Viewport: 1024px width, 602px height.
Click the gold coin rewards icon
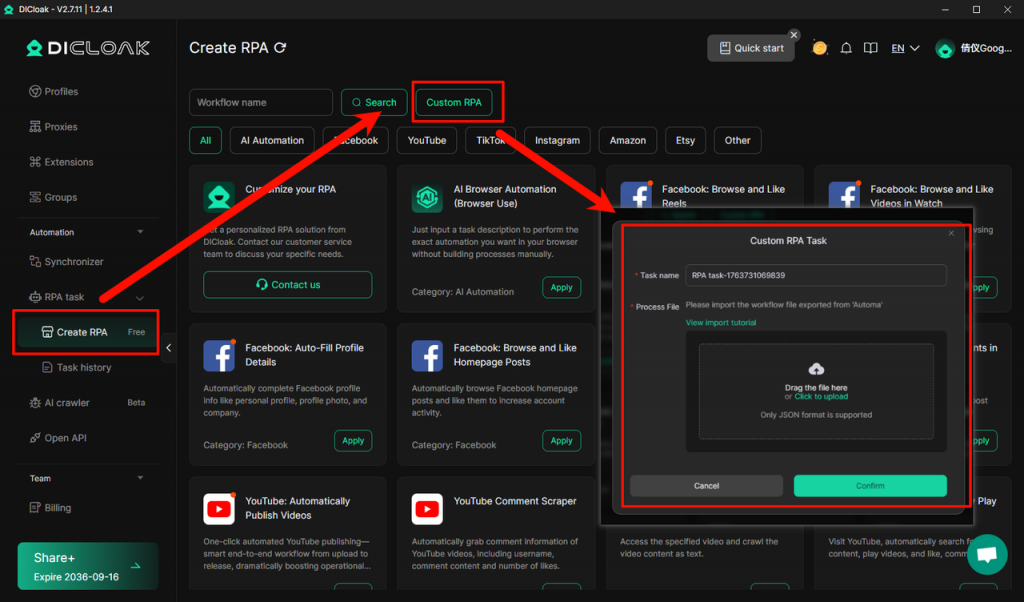pos(820,48)
